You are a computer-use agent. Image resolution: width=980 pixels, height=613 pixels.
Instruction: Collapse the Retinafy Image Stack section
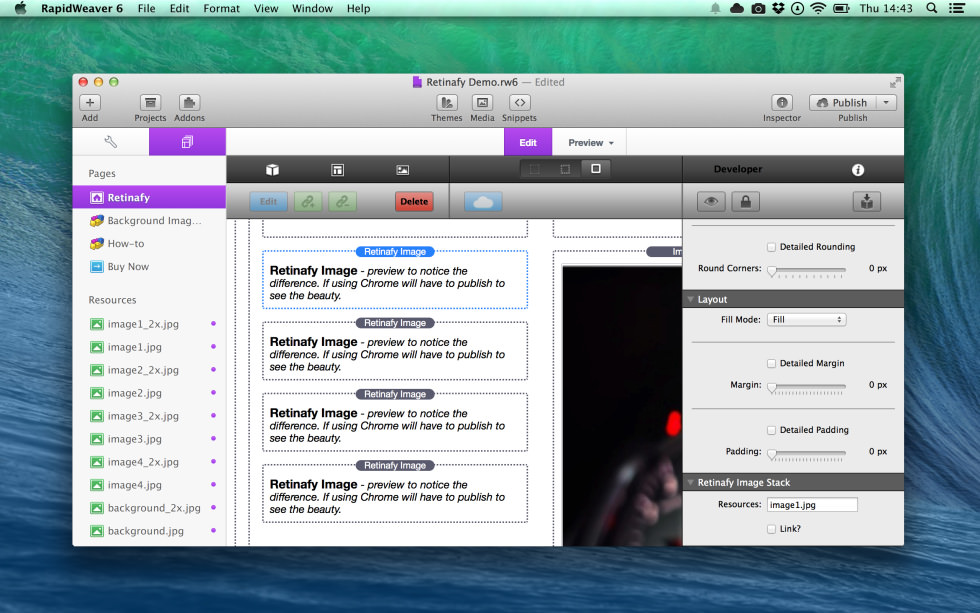click(x=691, y=482)
